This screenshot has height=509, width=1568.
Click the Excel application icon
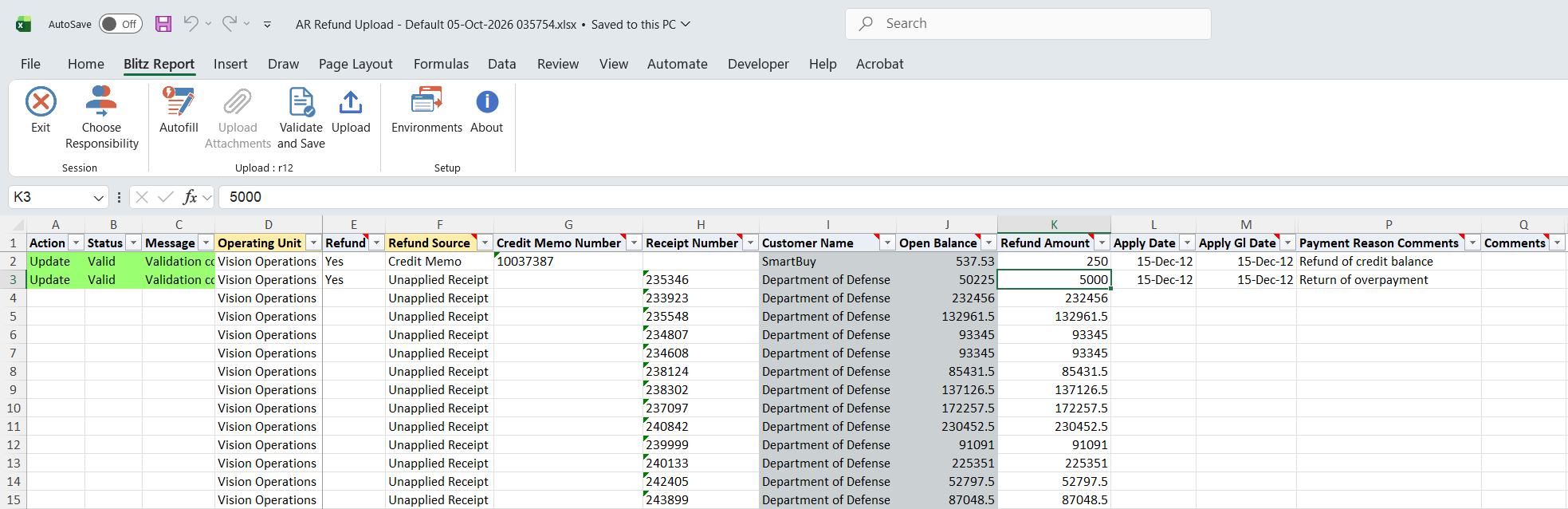[24, 24]
